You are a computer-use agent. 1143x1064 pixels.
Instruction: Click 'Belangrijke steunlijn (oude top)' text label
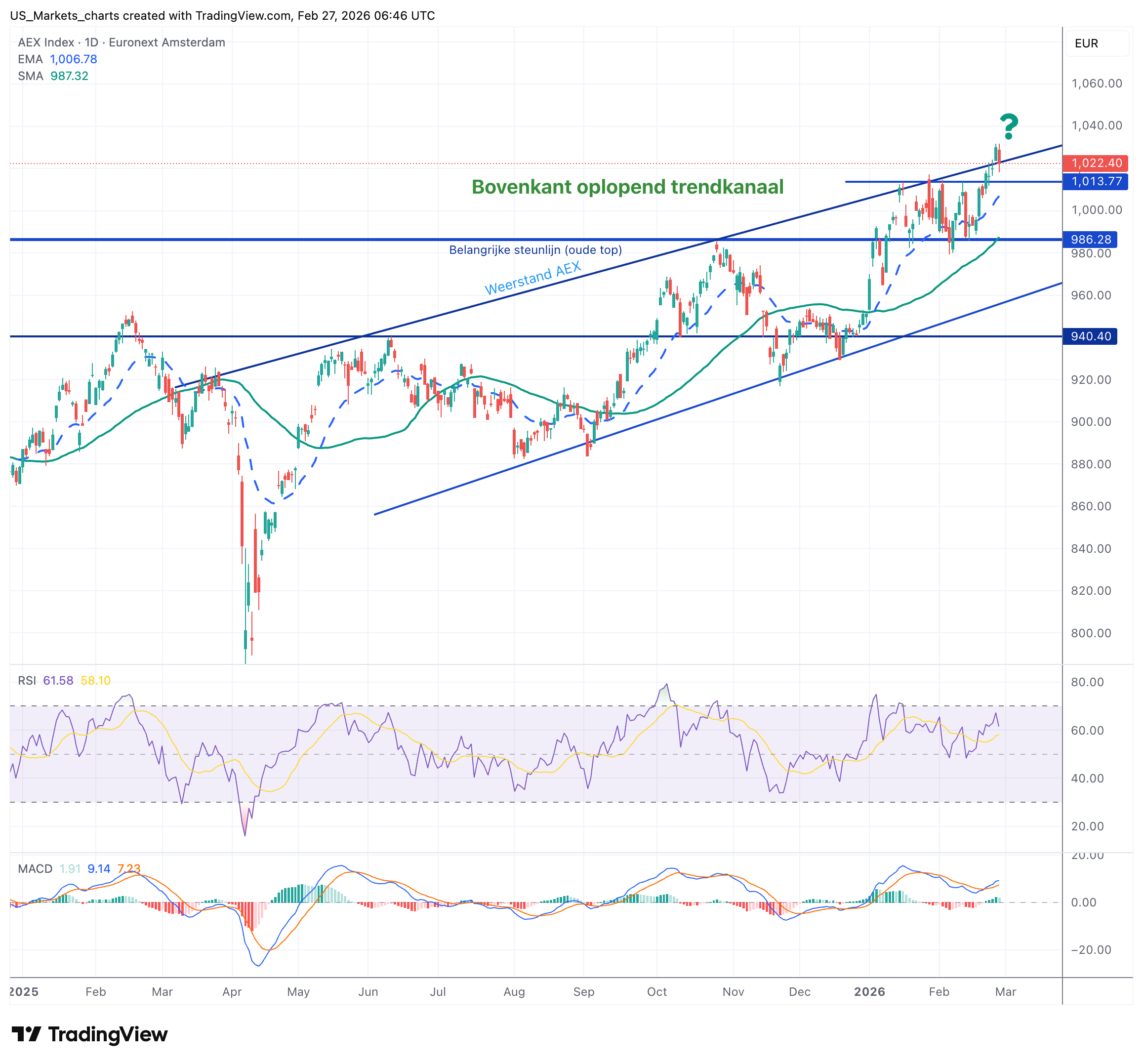[x=535, y=250]
